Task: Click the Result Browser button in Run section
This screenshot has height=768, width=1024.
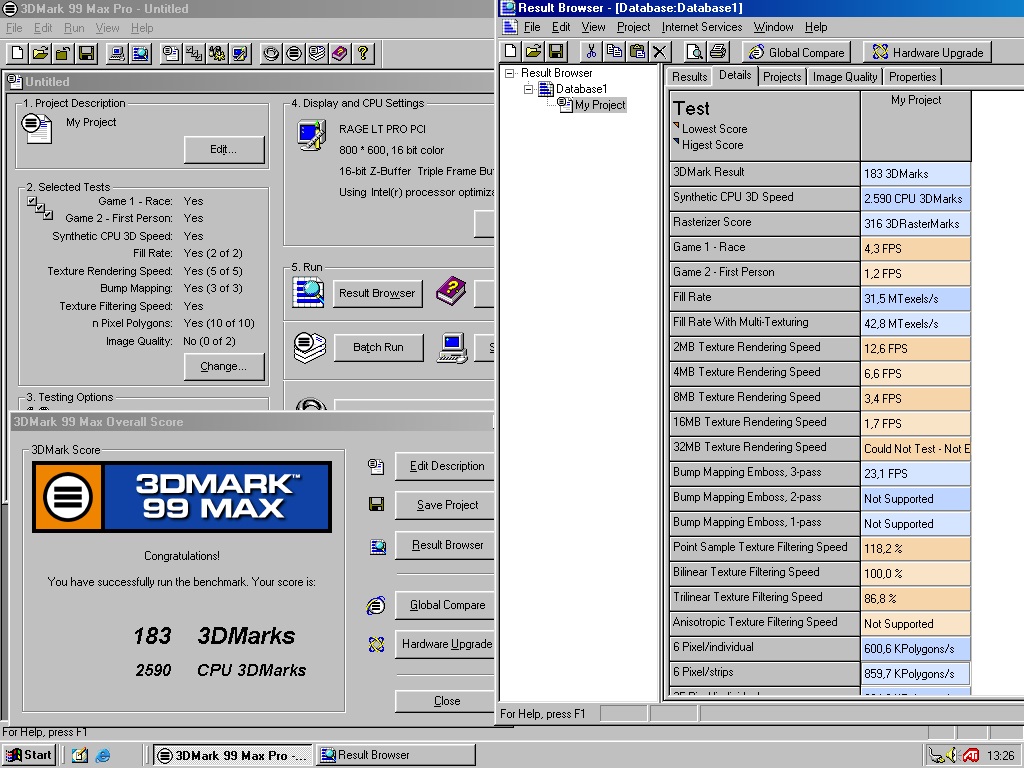Action: (x=377, y=293)
